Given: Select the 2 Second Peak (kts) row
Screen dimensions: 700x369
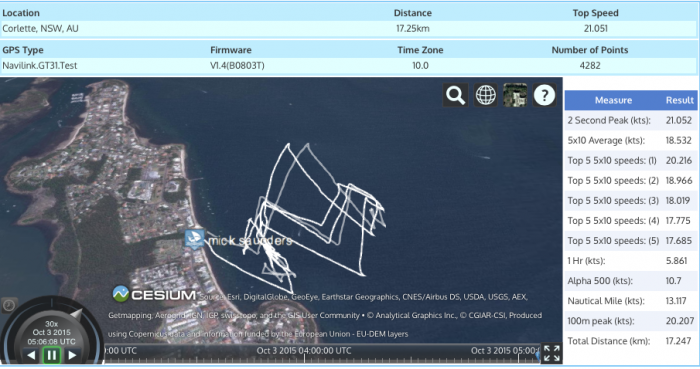Looking at the screenshot, I should 631,120.
